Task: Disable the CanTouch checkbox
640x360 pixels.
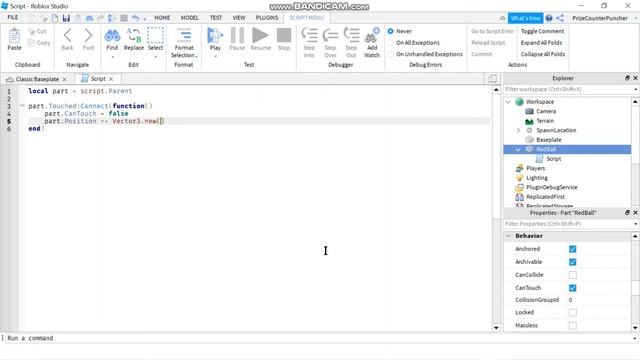Action: pos(573,288)
